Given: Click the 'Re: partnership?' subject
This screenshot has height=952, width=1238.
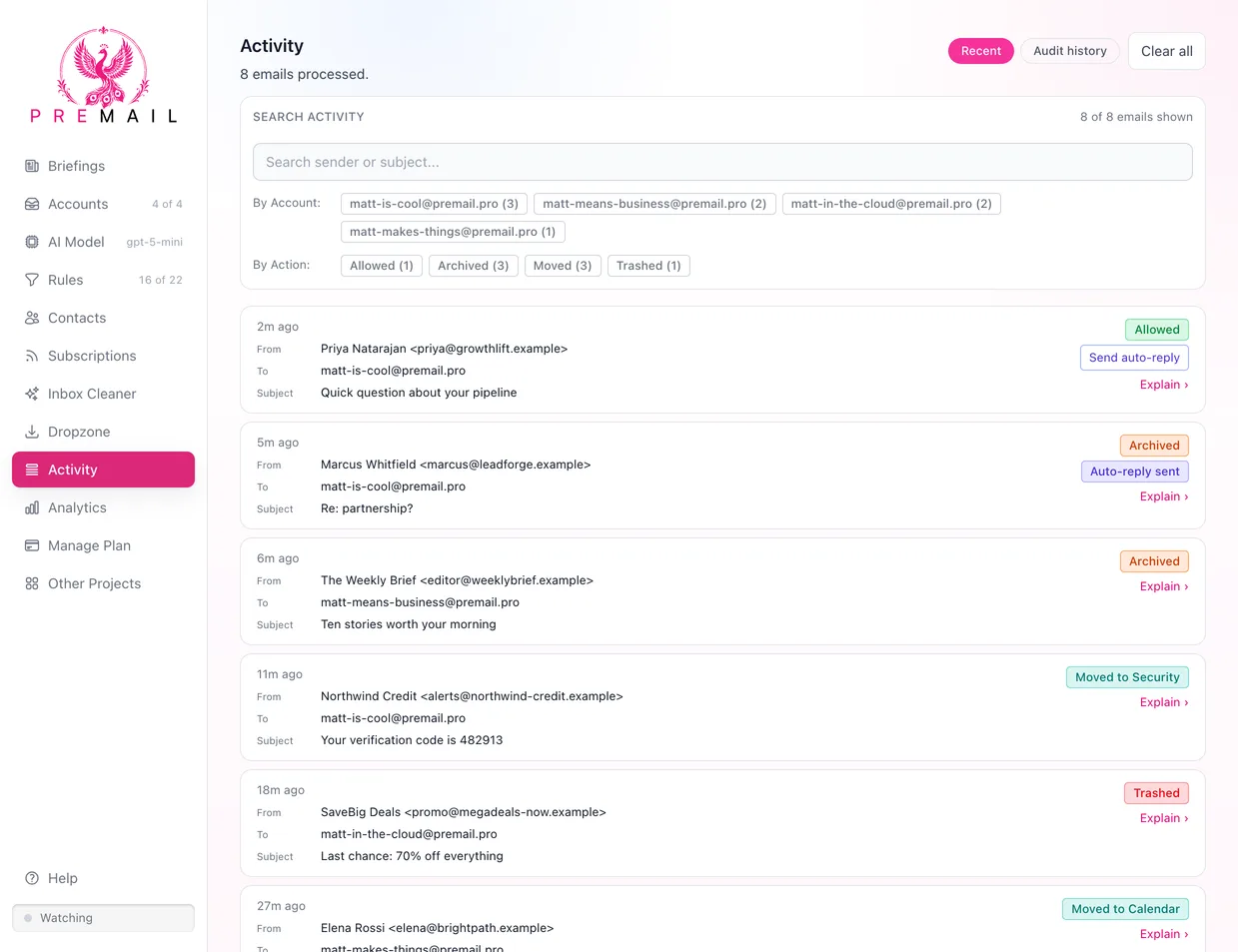Looking at the screenshot, I should (367, 508).
